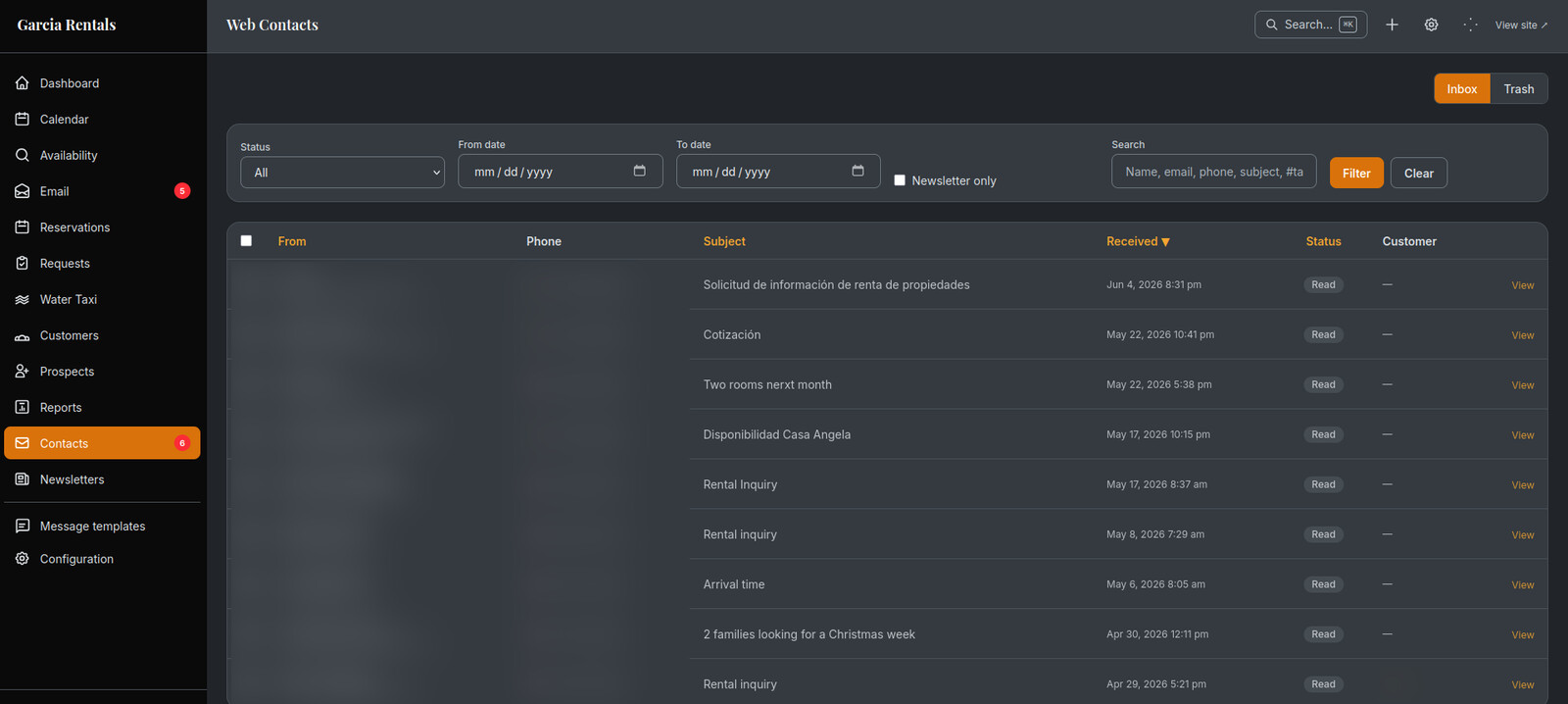The height and width of the screenshot is (704, 1568).
Task: Click the From date input field
Action: coord(561,172)
